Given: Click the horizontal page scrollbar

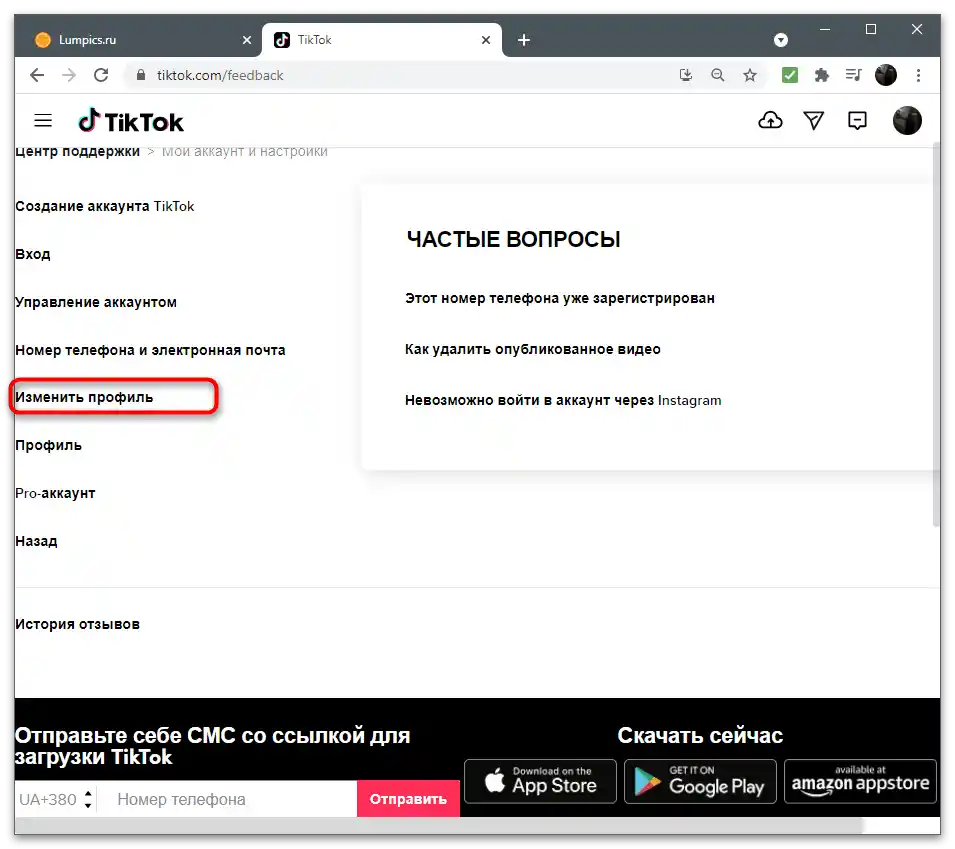Looking at the screenshot, I should (439, 826).
